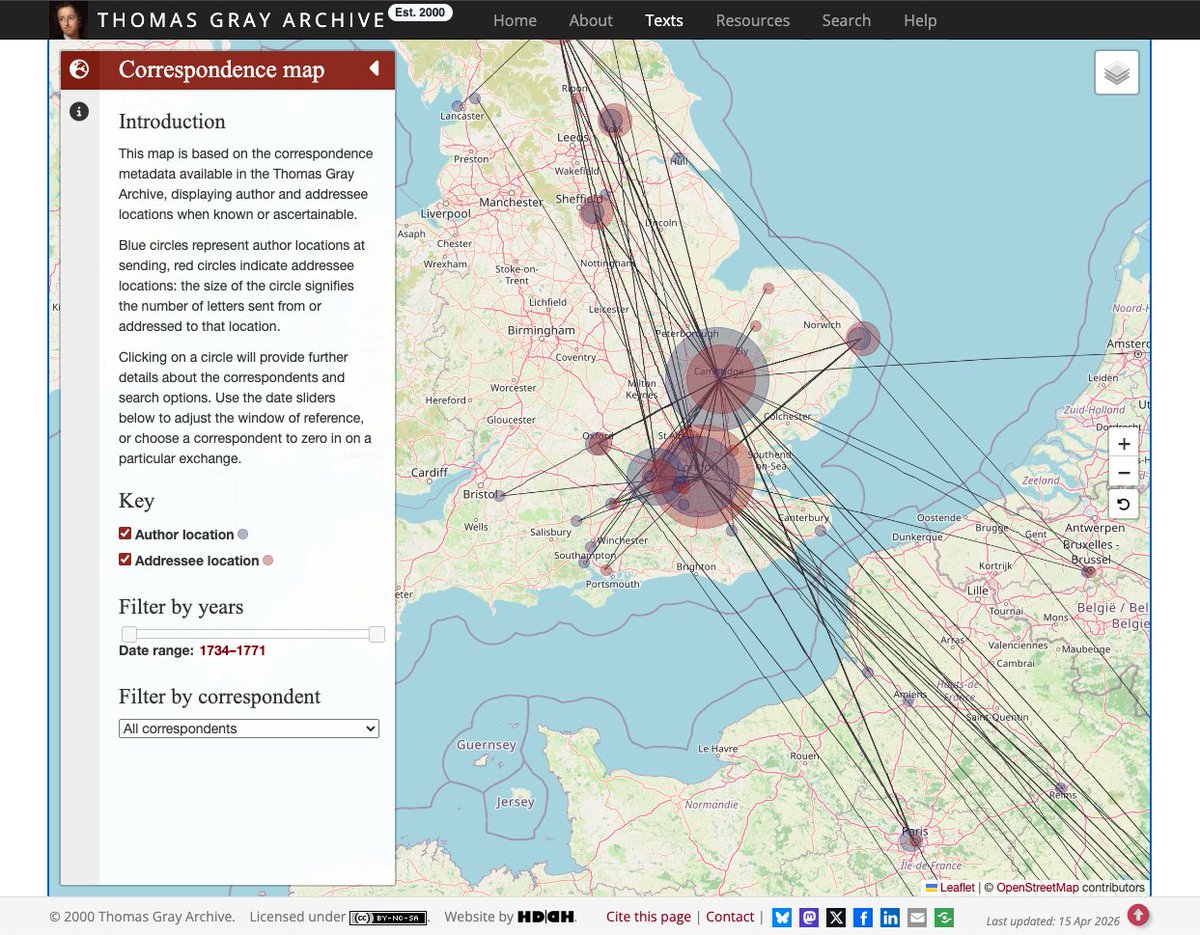Share on Bluesky

[x=782, y=917]
